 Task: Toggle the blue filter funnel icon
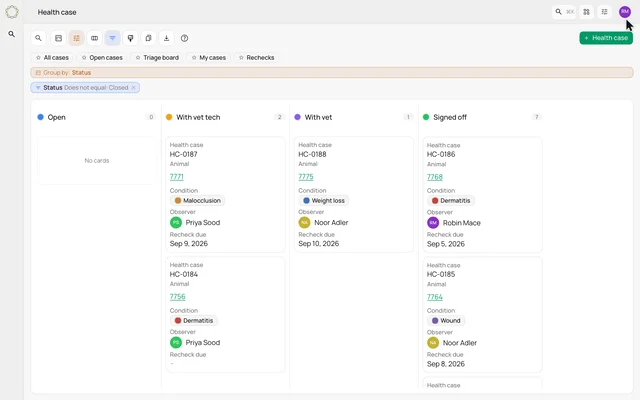112,38
